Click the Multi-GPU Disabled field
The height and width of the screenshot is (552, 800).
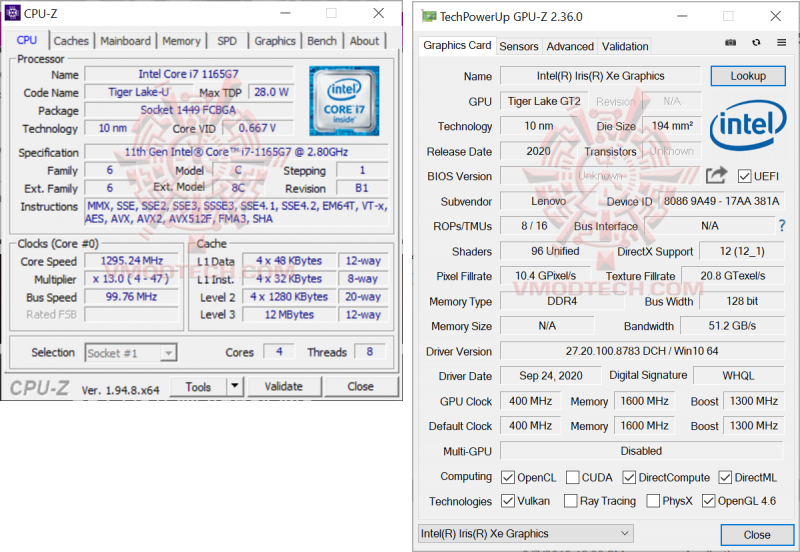[641, 451]
